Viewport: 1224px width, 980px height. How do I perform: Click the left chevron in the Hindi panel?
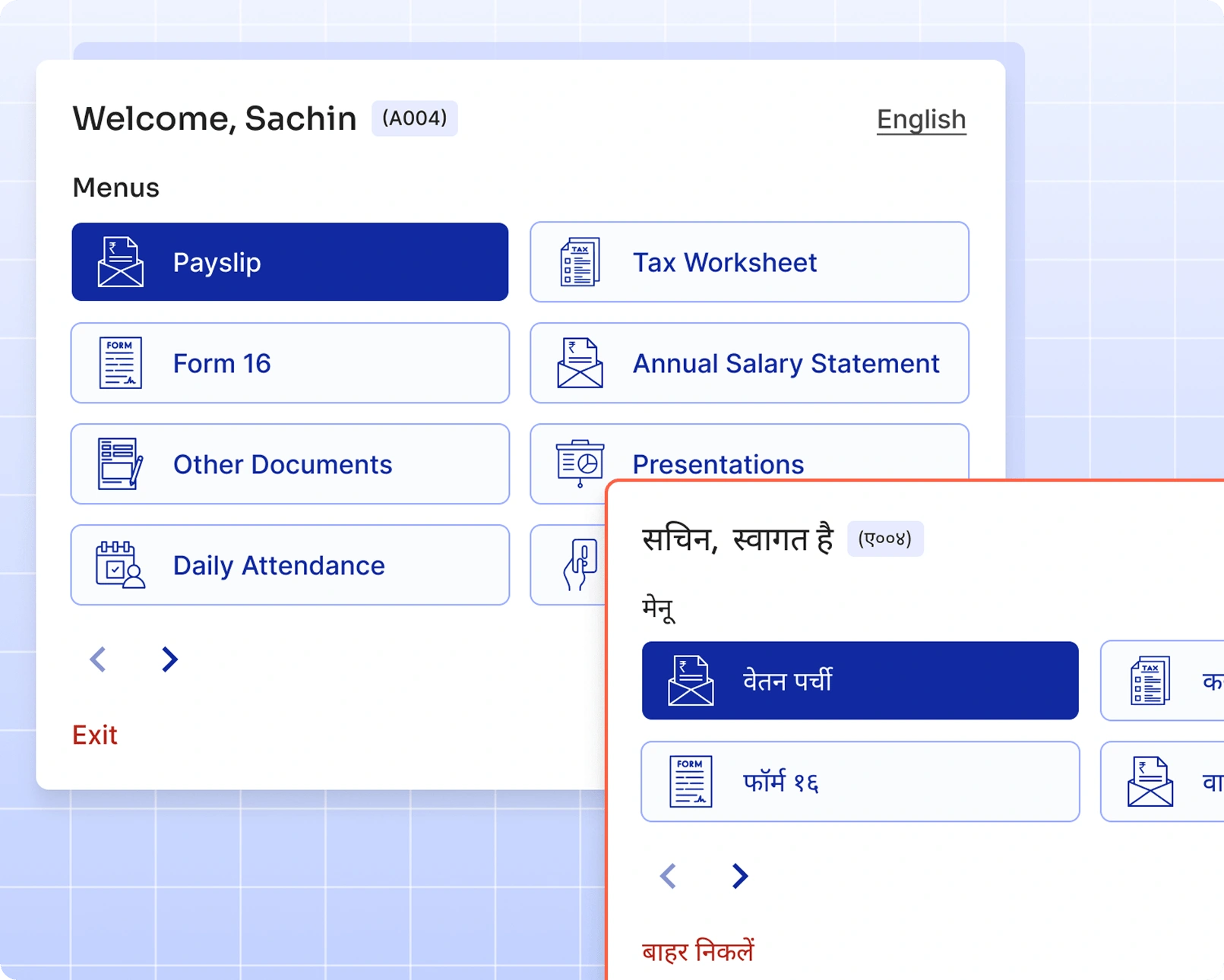668,876
